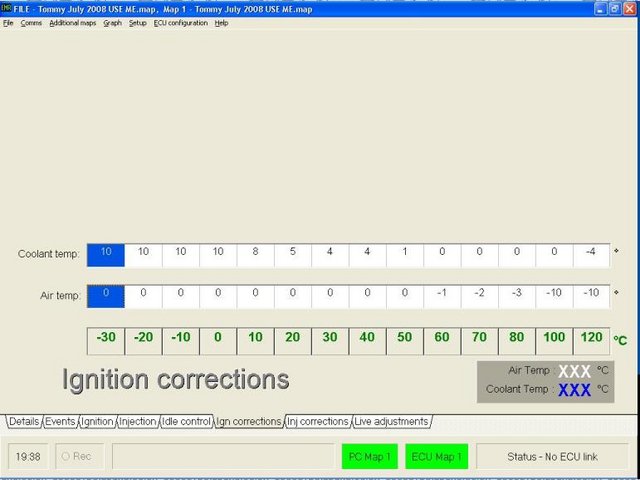Click the Ignition corrections heading
Image resolution: width=640 pixels, height=480 pixels.
[176, 380]
